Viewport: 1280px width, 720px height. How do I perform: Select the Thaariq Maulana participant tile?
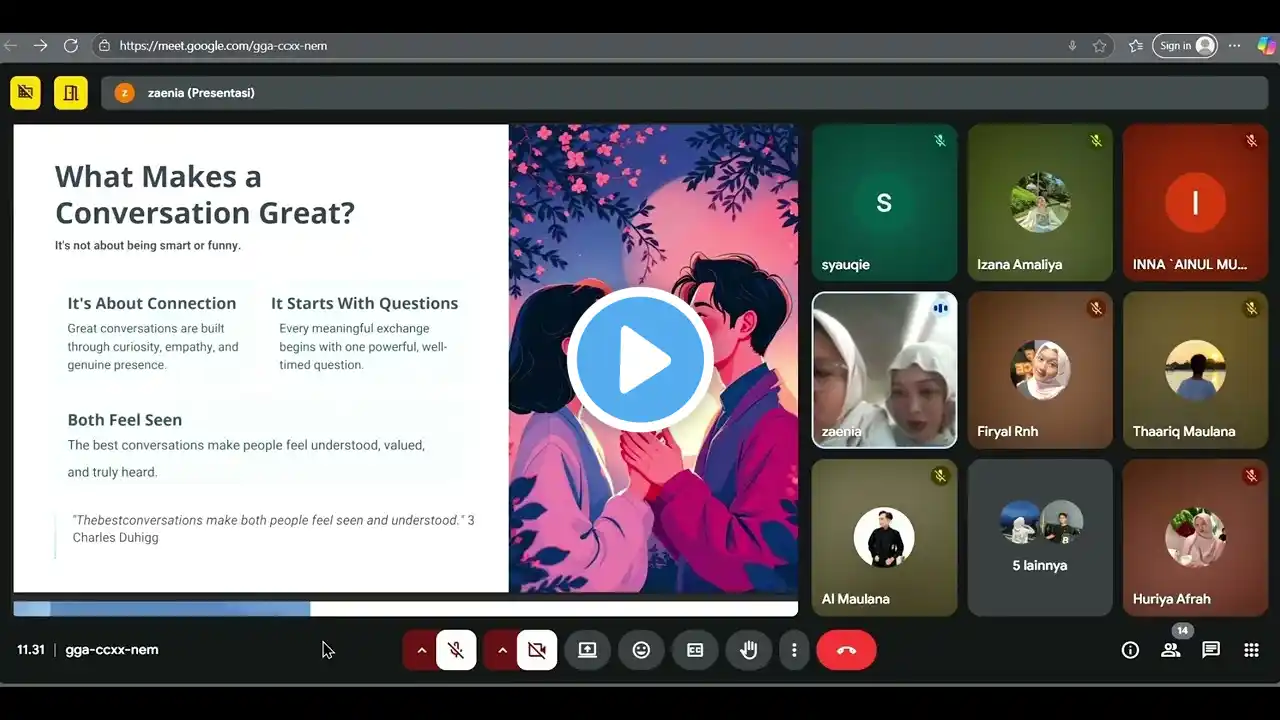tap(1195, 370)
